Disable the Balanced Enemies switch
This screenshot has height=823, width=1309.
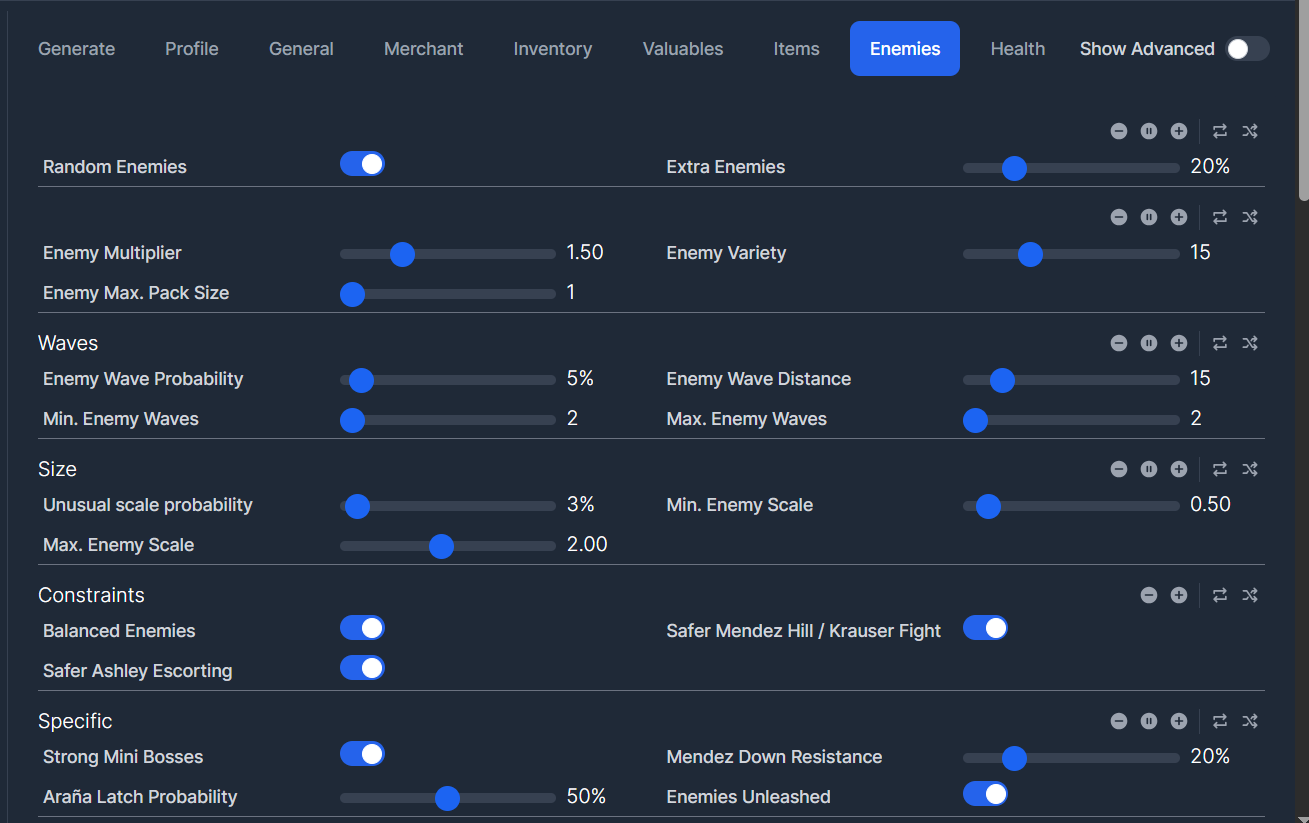click(362, 628)
